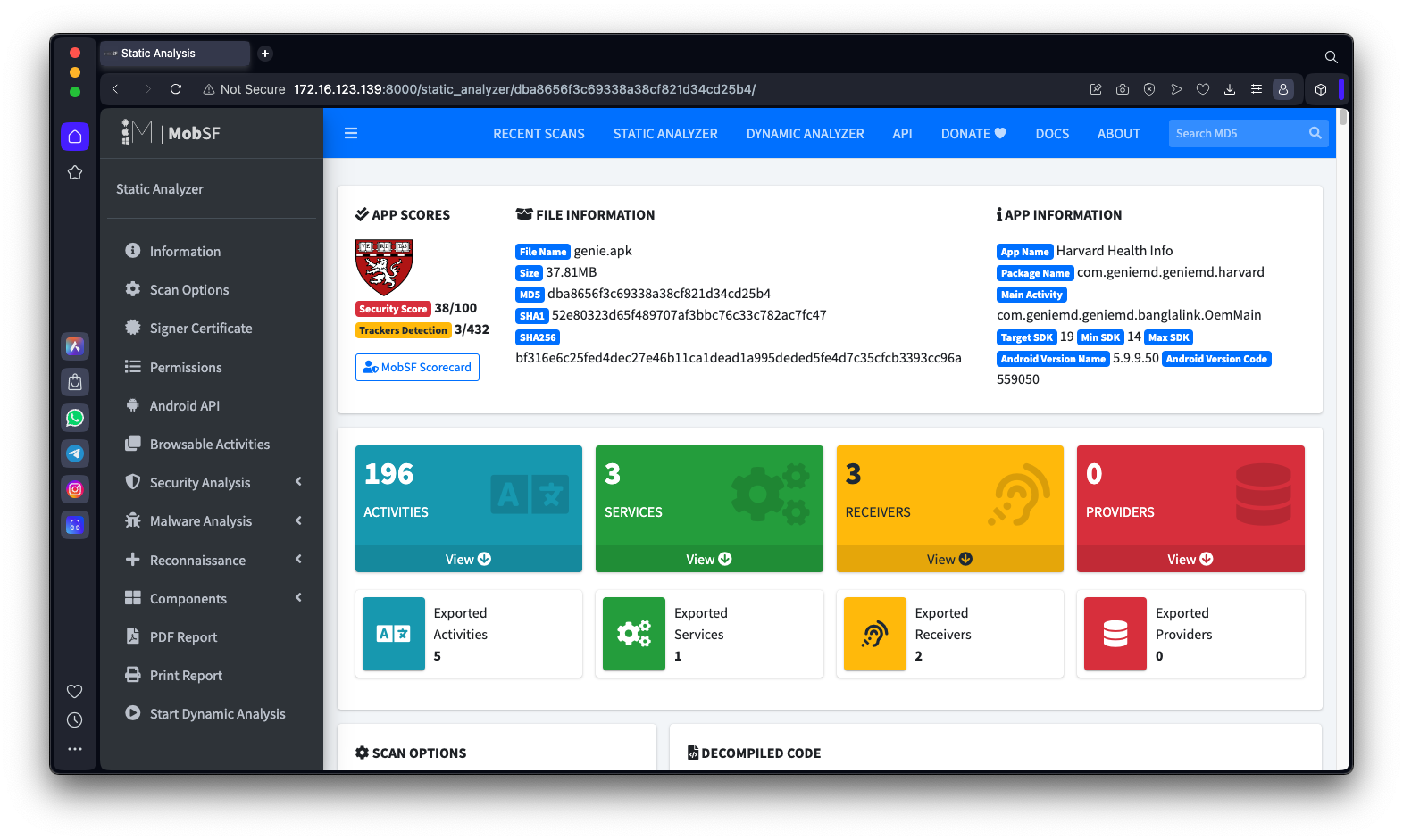This screenshot has height=840, width=1403.
Task: Reload the page with the refresh icon
Action: (176, 89)
